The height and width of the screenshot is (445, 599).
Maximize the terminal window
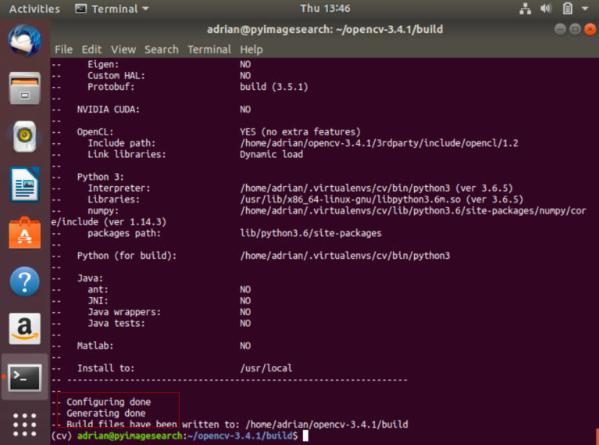tap(575, 29)
